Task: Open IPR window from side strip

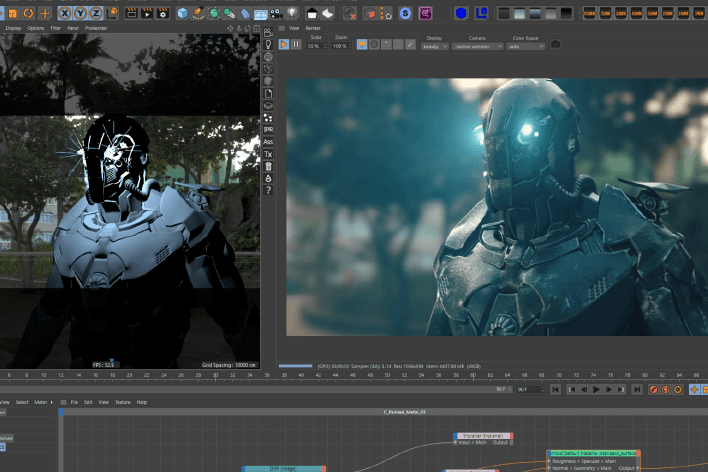Action: tap(268, 130)
